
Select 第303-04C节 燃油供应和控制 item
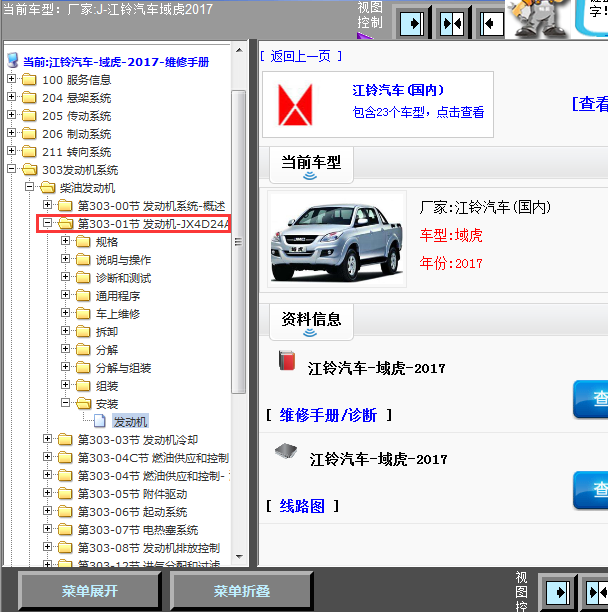(x=153, y=457)
